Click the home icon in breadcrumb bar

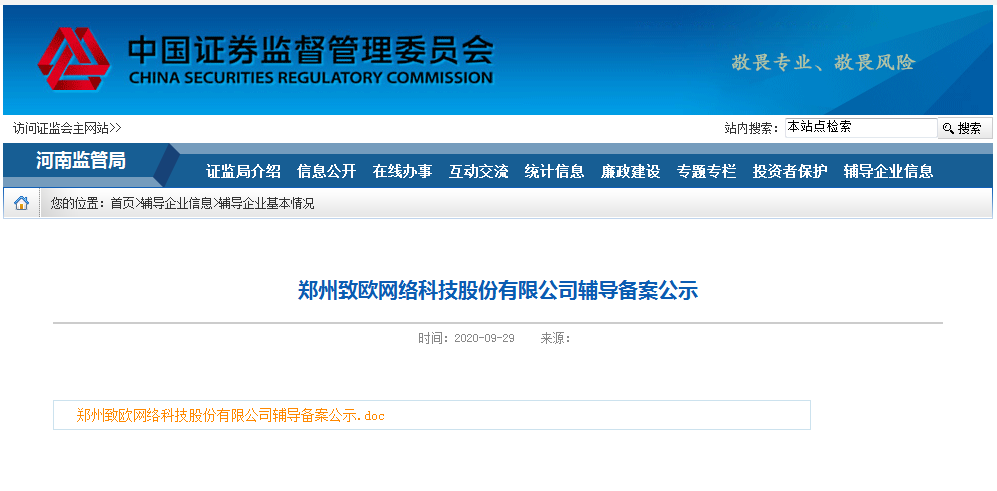tap(22, 204)
